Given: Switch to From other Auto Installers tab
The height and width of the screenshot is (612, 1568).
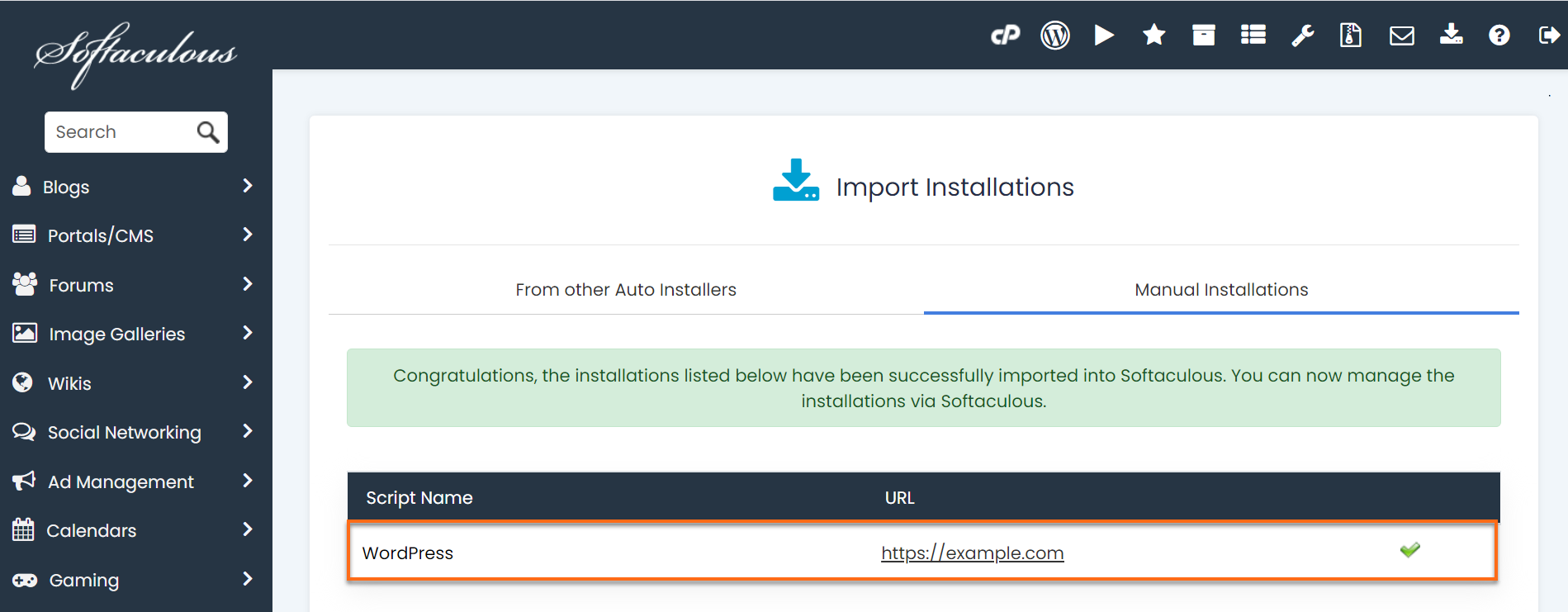Looking at the screenshot, I should pyautogui.click(x=625, y=290).
